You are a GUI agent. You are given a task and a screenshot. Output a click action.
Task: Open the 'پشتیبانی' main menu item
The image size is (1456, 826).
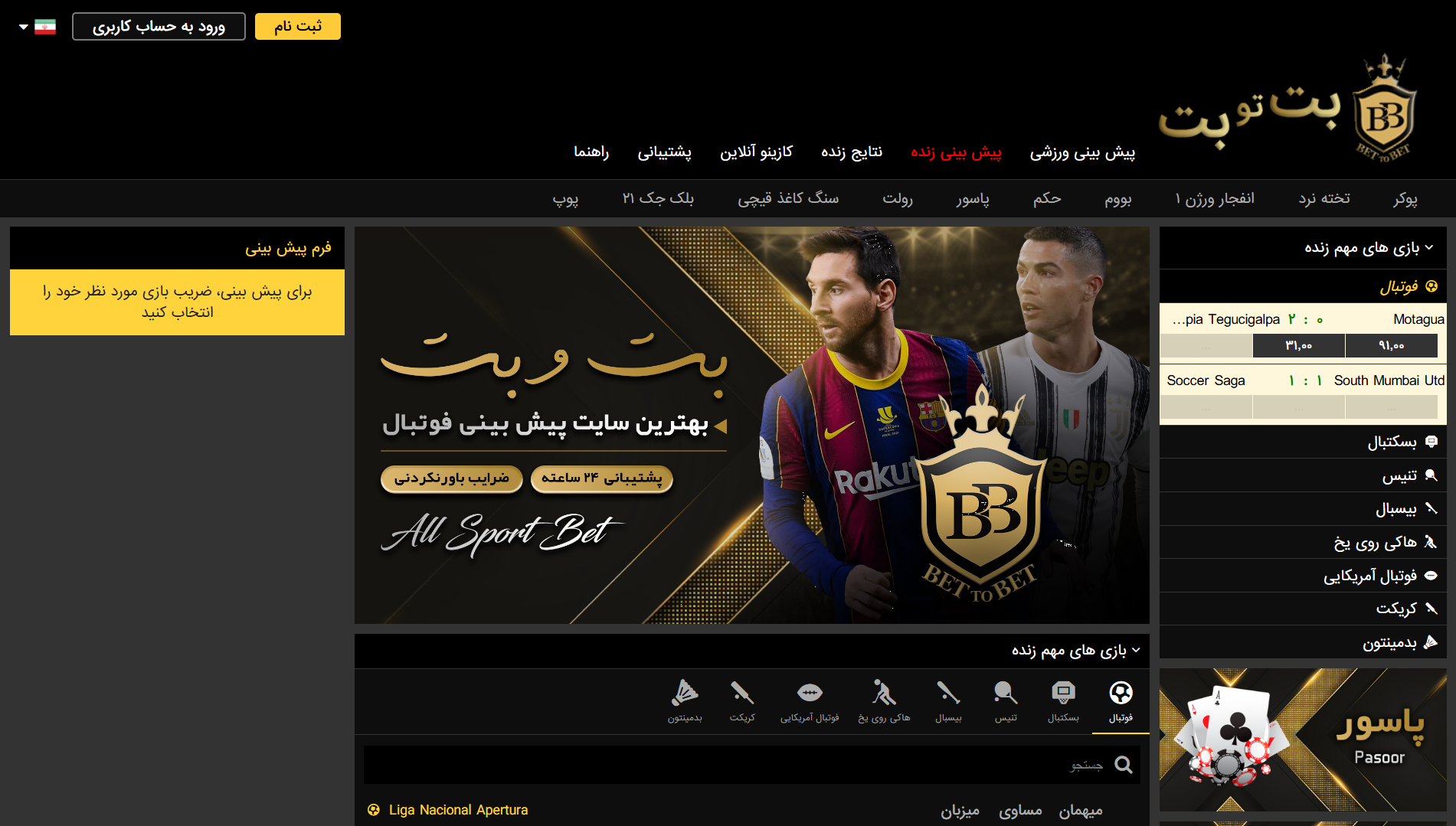point(664,152)
